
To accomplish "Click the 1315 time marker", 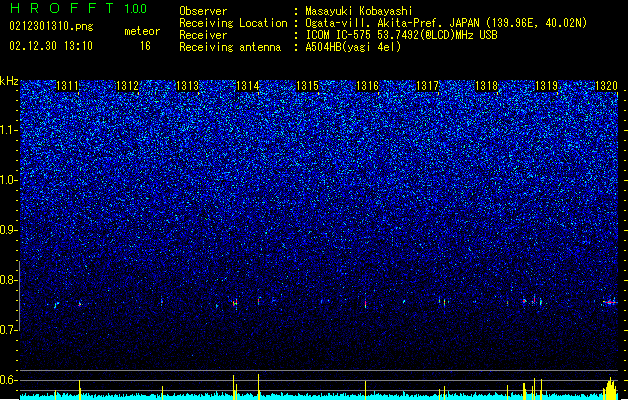I will coord(307,86).
